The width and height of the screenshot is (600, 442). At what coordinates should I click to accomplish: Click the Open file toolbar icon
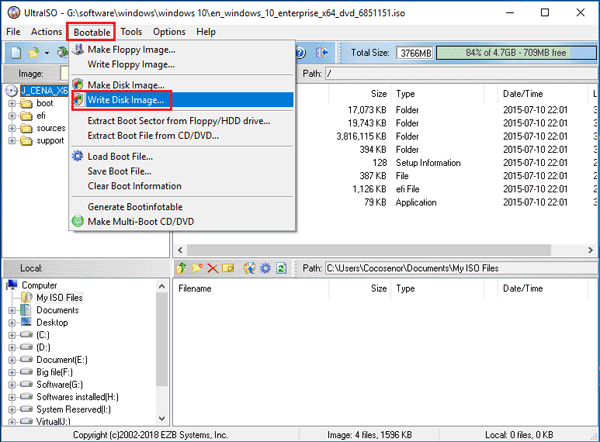(x=34, y=52)
